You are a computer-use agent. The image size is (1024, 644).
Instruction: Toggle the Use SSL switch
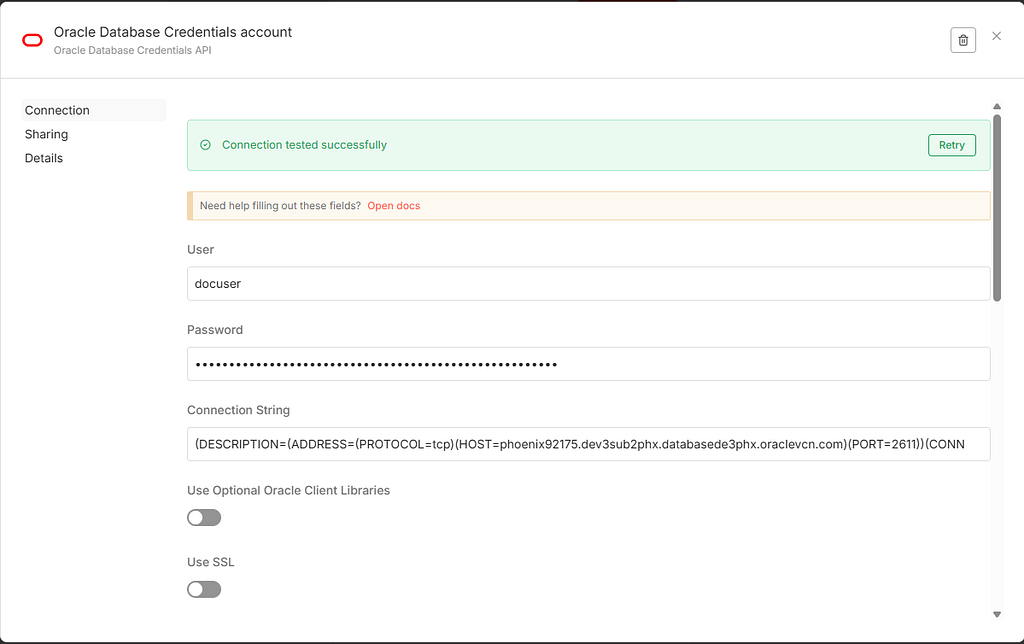pyautogui.click(x=204, y=590)
